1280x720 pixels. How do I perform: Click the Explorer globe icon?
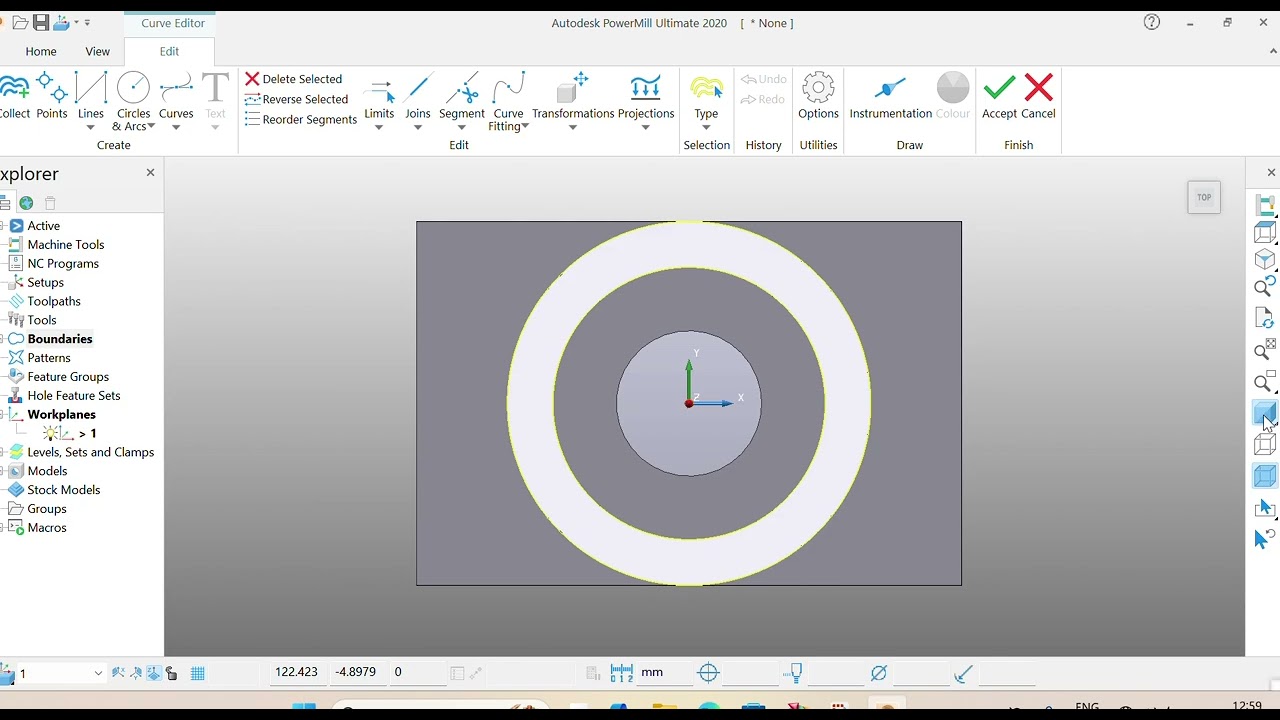26,203
